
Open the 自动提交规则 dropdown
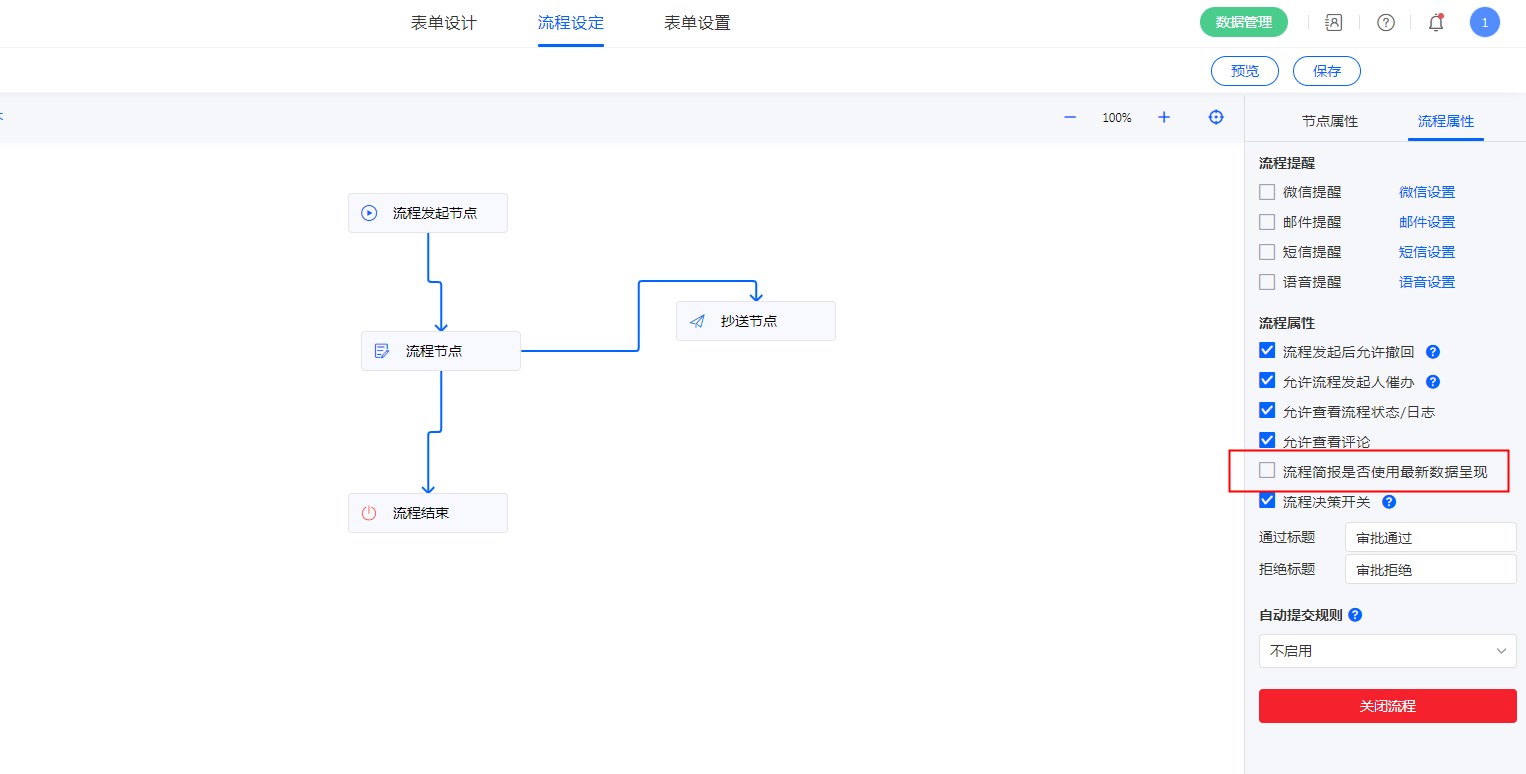click(x=1387, y=651)
